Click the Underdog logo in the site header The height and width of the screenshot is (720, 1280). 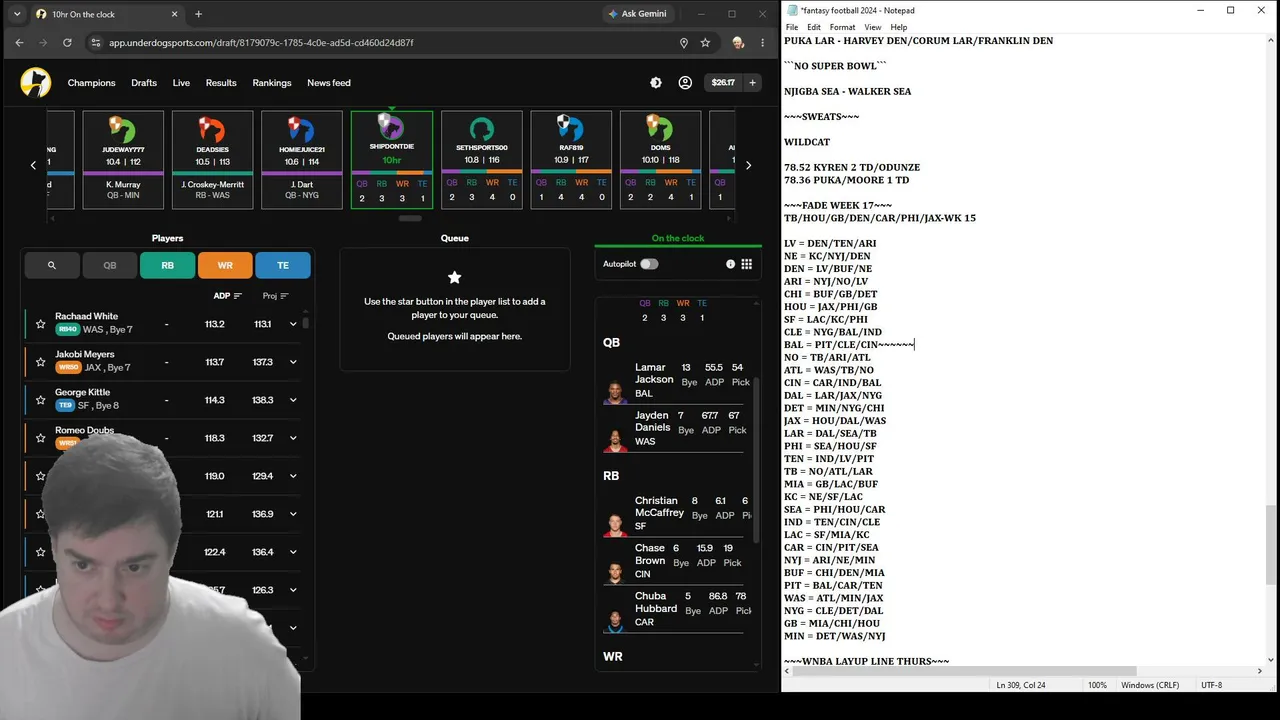36,83
